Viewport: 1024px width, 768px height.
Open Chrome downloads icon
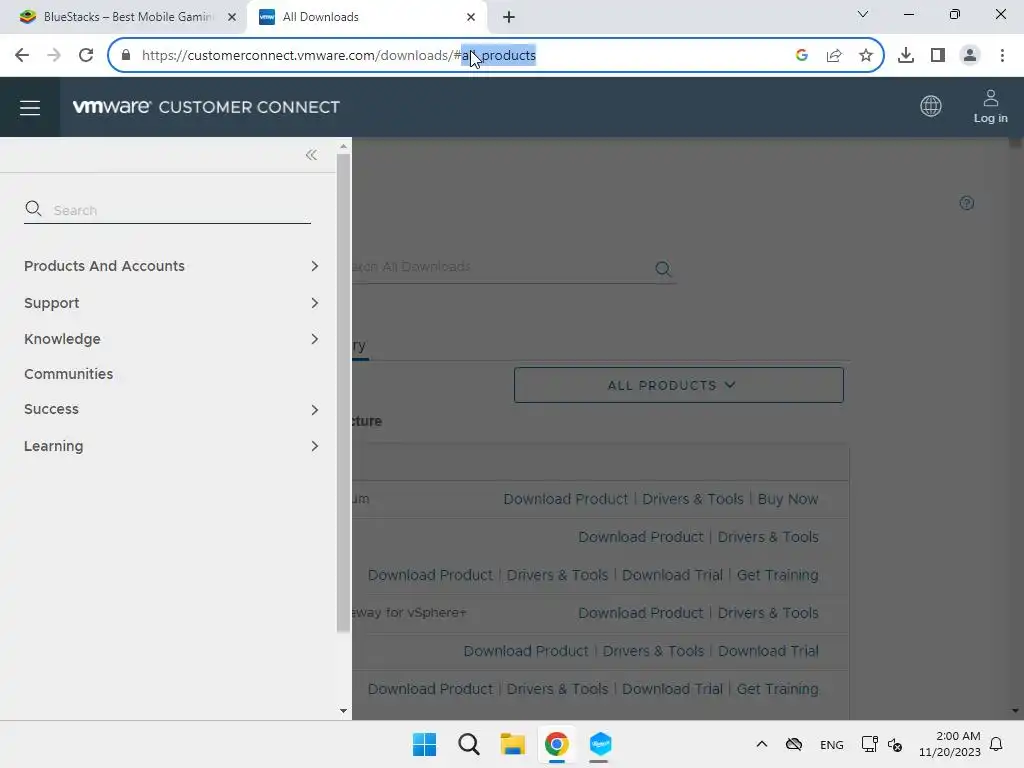coord(906,55)
